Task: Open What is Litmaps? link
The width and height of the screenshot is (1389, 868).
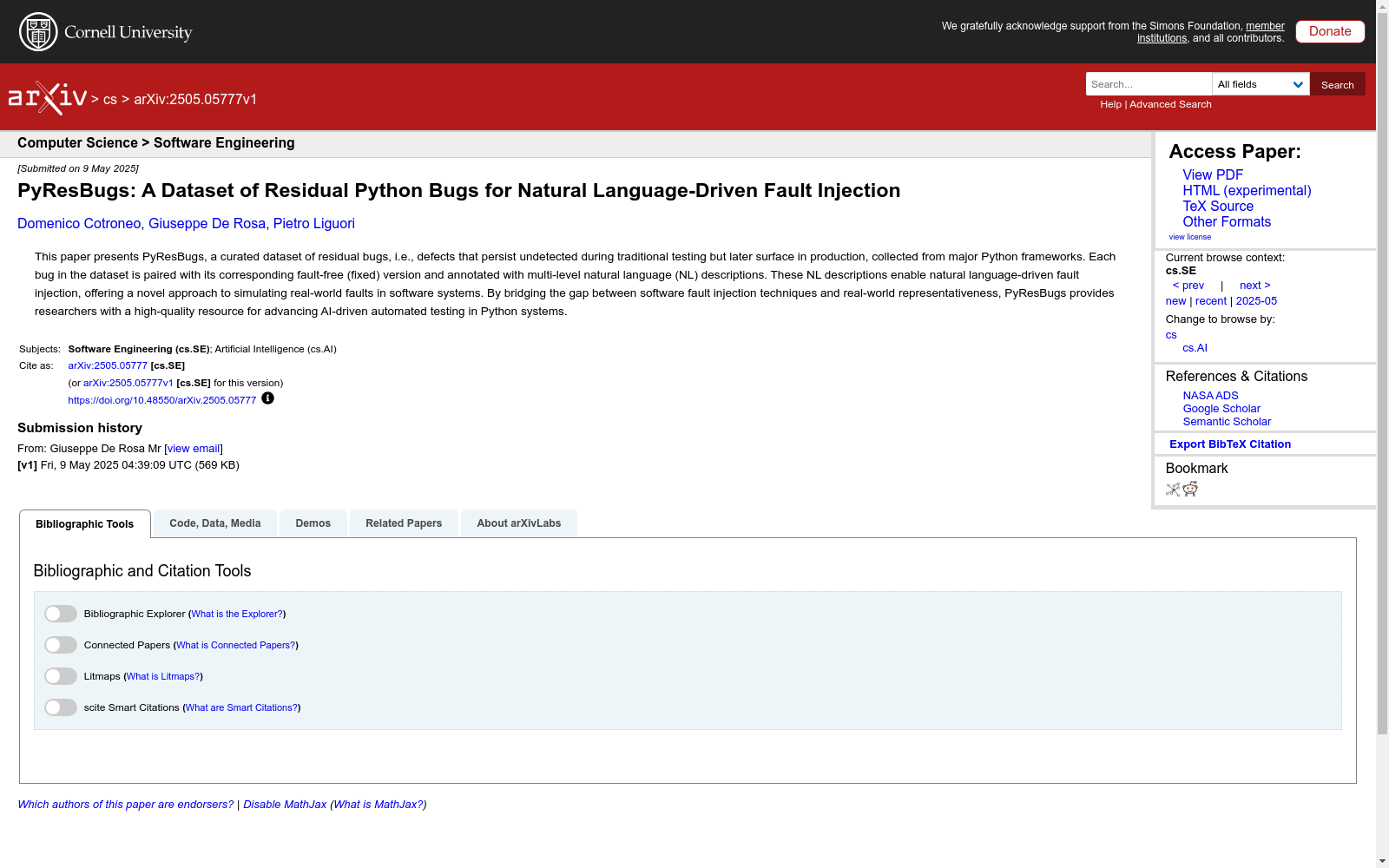Action: 163,676
